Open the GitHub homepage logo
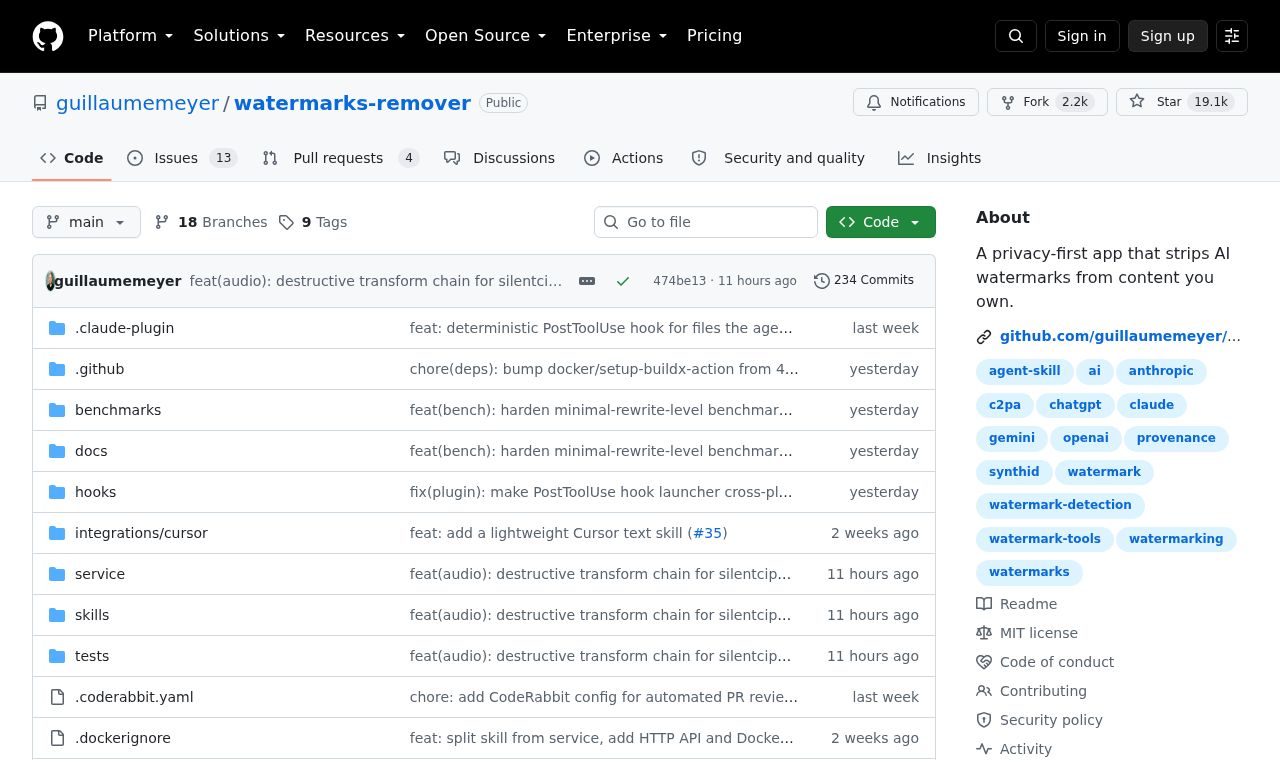 pos(48,36)
